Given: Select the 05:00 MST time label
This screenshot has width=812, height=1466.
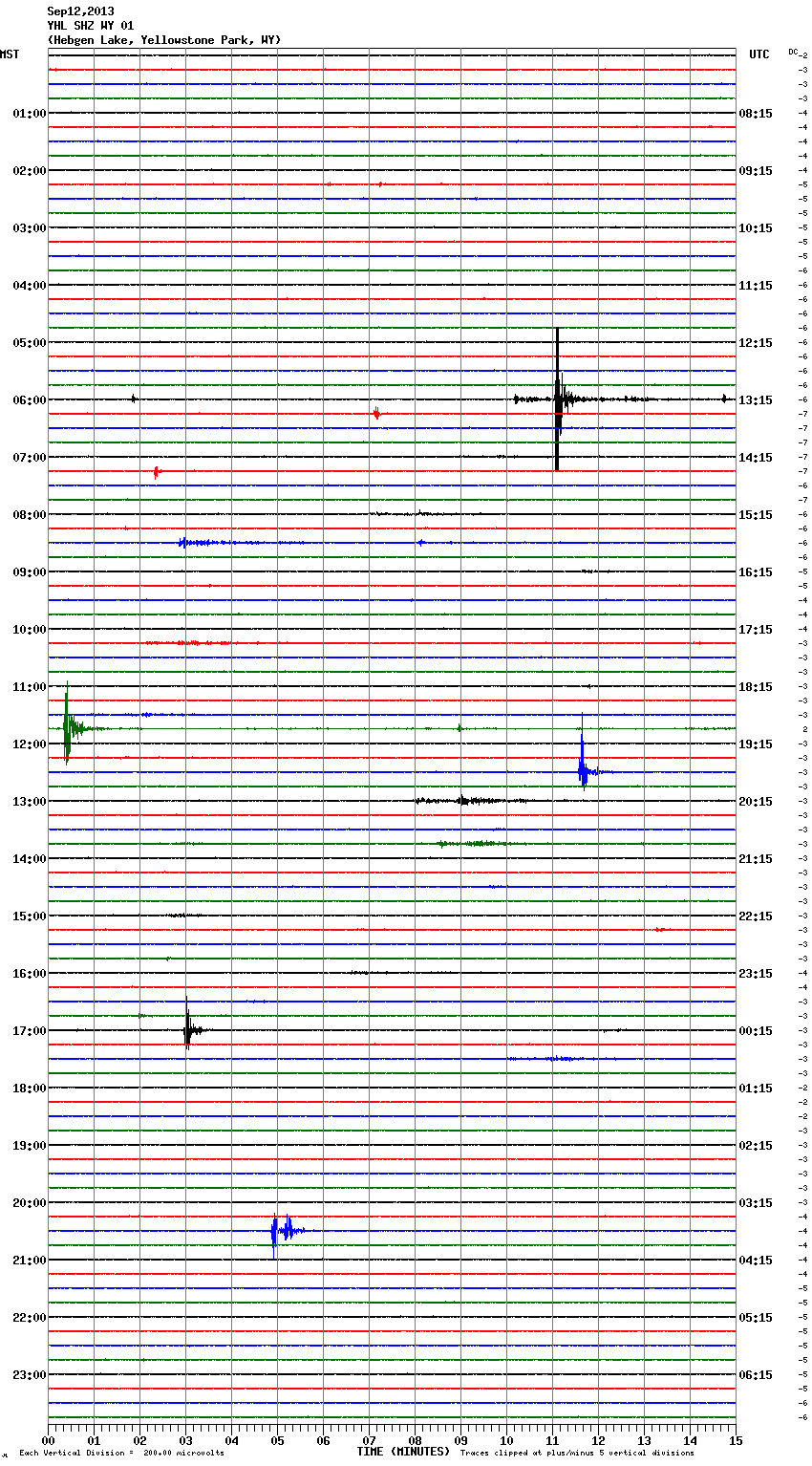Looking at the screenshot, I should [30, 343].
